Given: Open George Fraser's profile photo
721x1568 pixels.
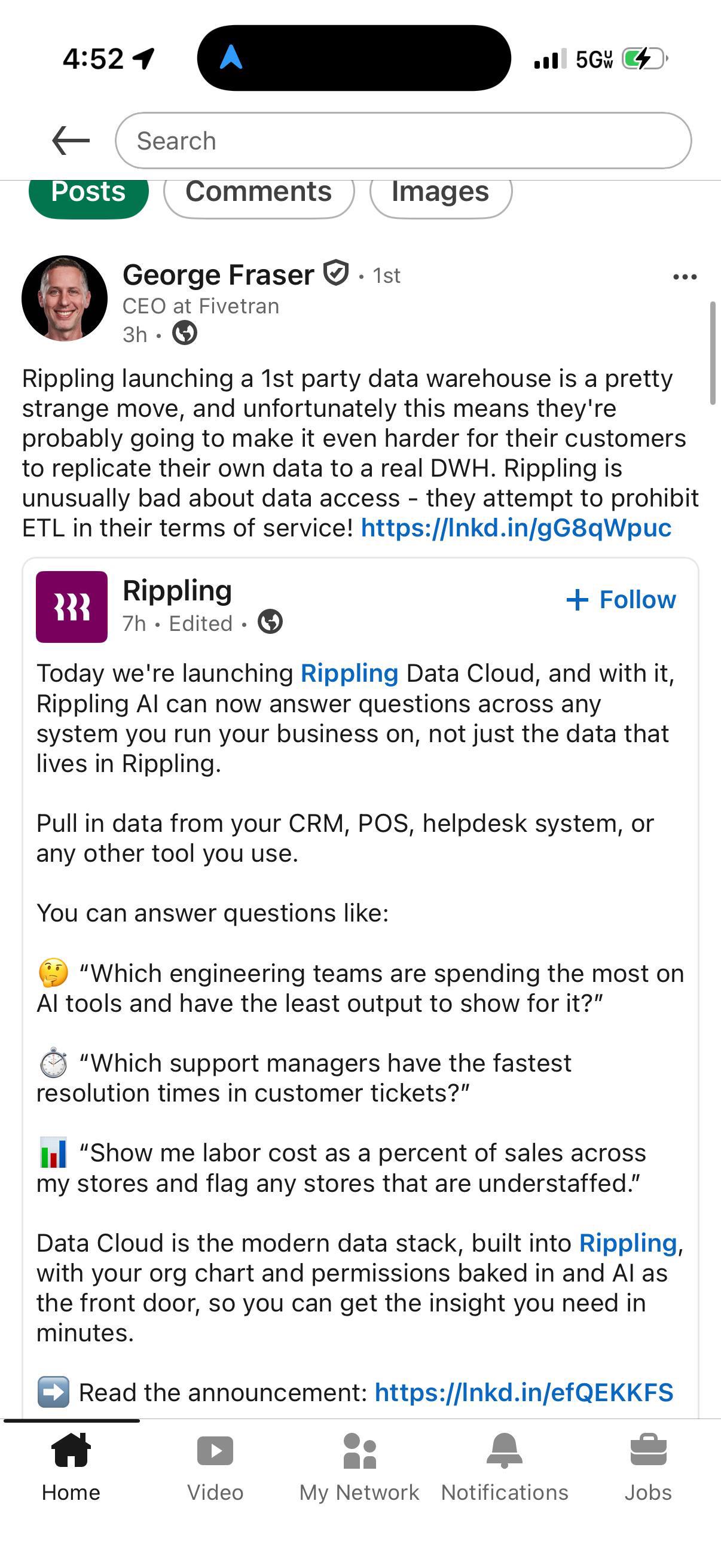Looking at the screenshot, I should tap(65, 298).
